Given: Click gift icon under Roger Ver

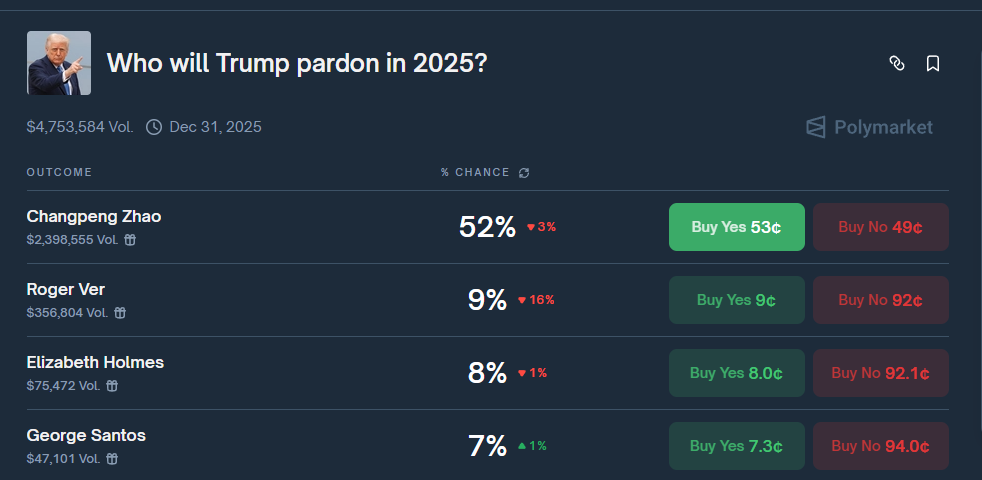Looking at the screenshot, I should coord(120,313).
